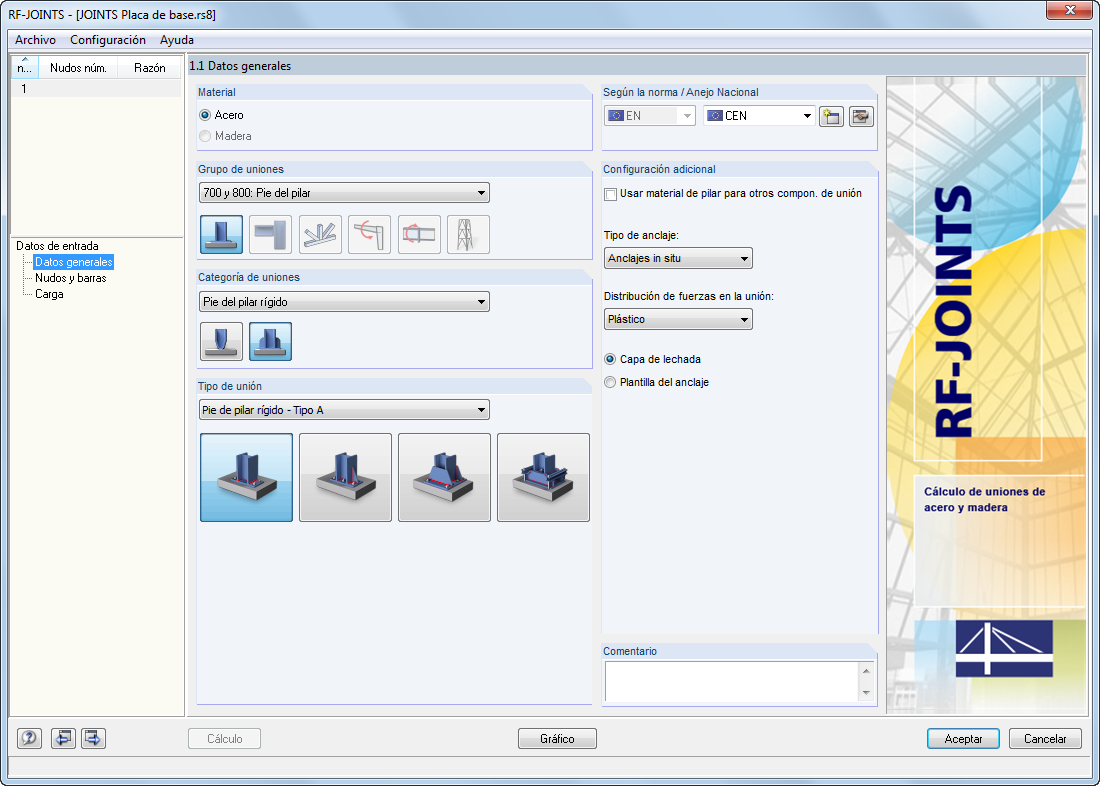The width and height of the screenshot is (1100, 786).
Task: Open help via the question mark icon
Action: [29, 738]
